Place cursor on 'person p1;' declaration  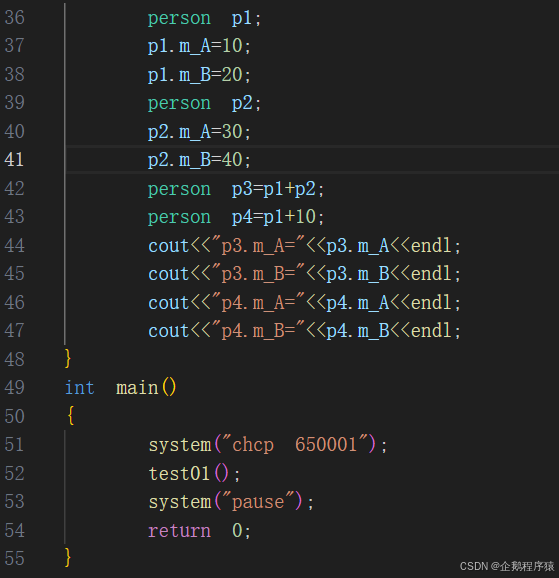click(x=204, y=18)
